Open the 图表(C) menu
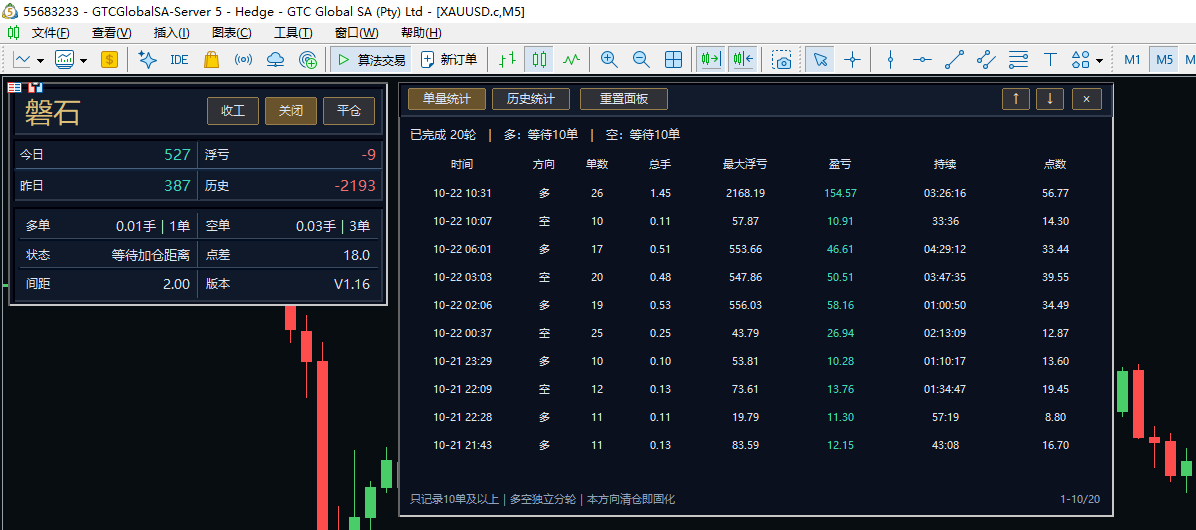Image resolution: width=1196 pixels, height=530 pixels. point(232,33)
